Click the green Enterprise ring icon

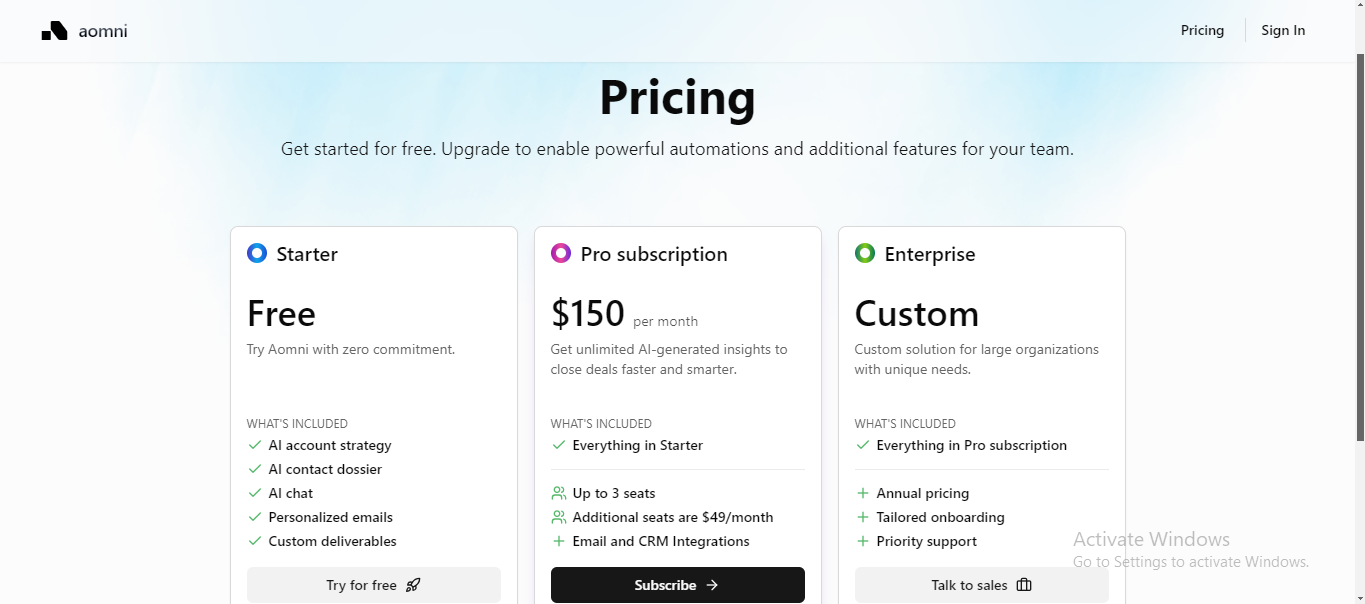(x=865, y=253)
